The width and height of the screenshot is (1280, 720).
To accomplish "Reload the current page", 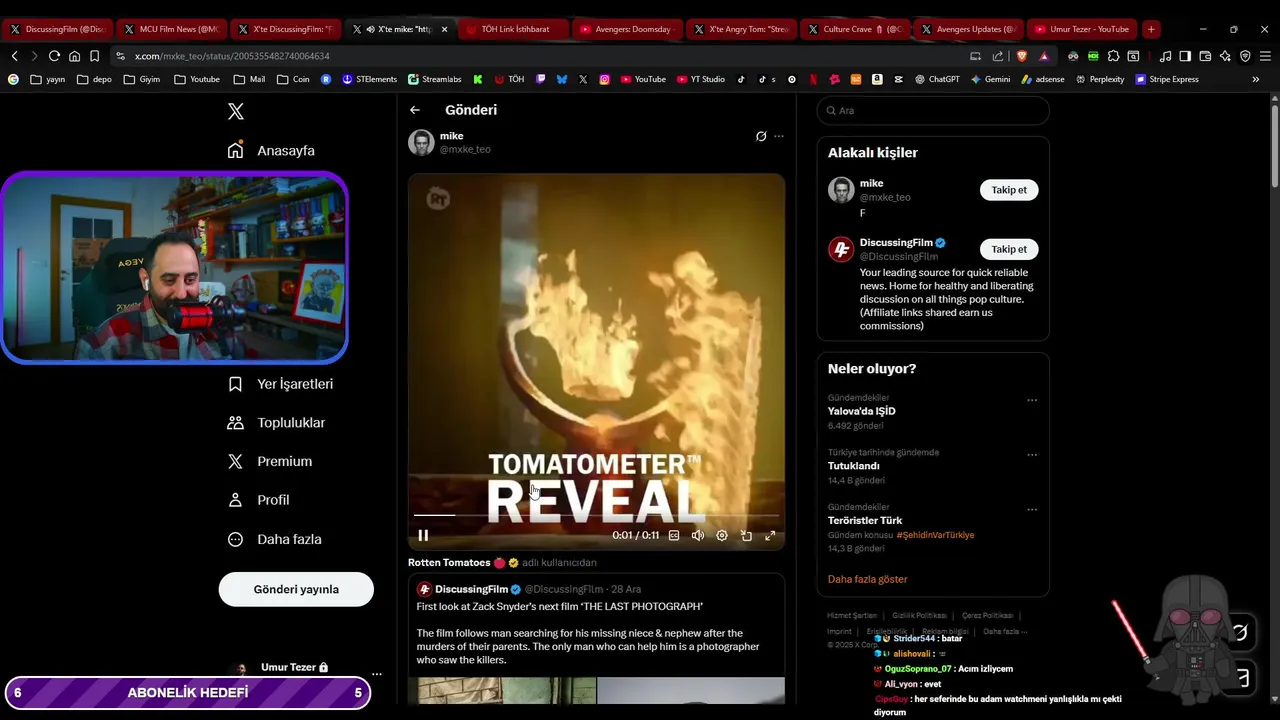I will click(x=54, y=56).
